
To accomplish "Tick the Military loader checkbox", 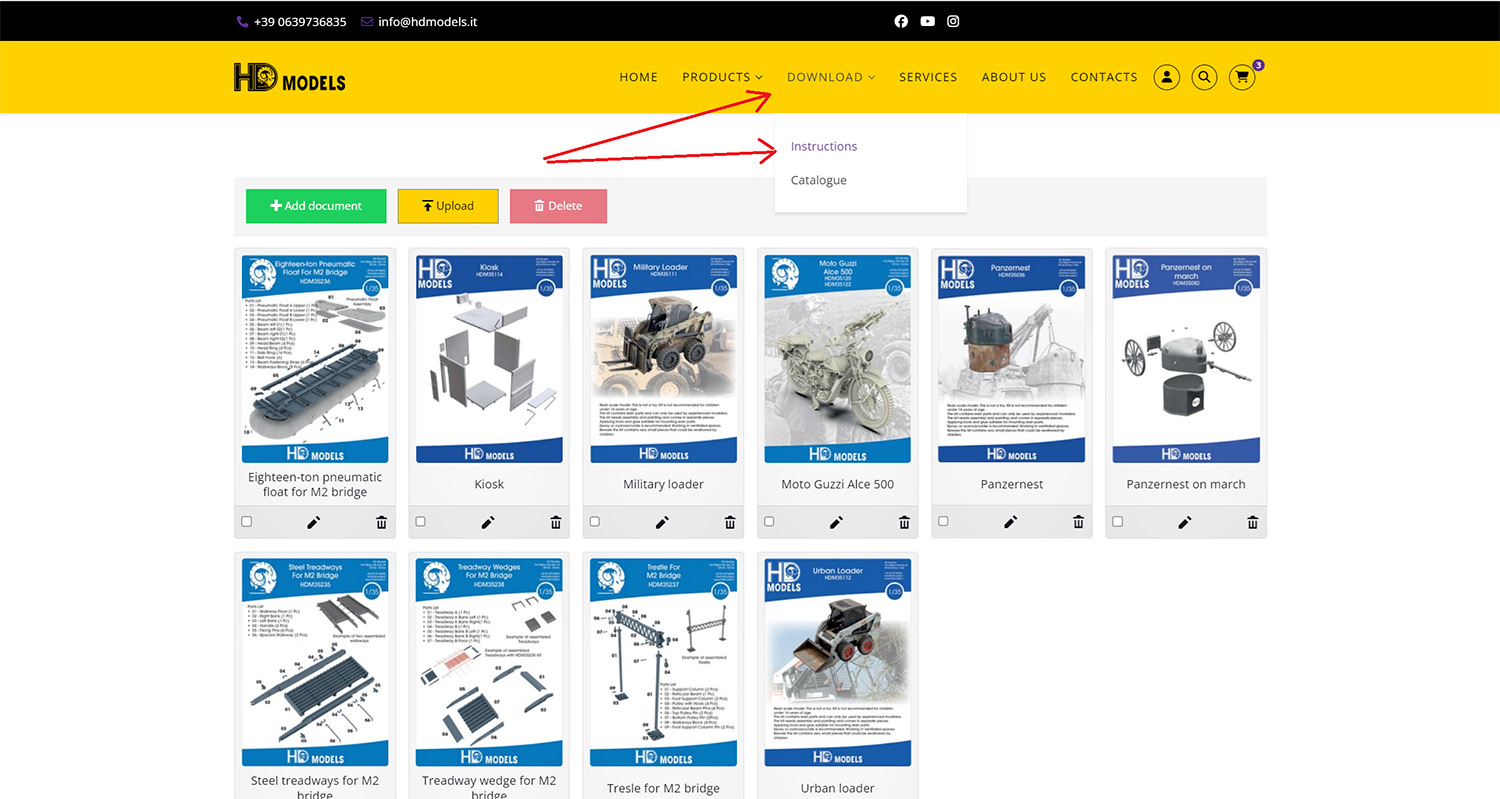I will [595, 522].
